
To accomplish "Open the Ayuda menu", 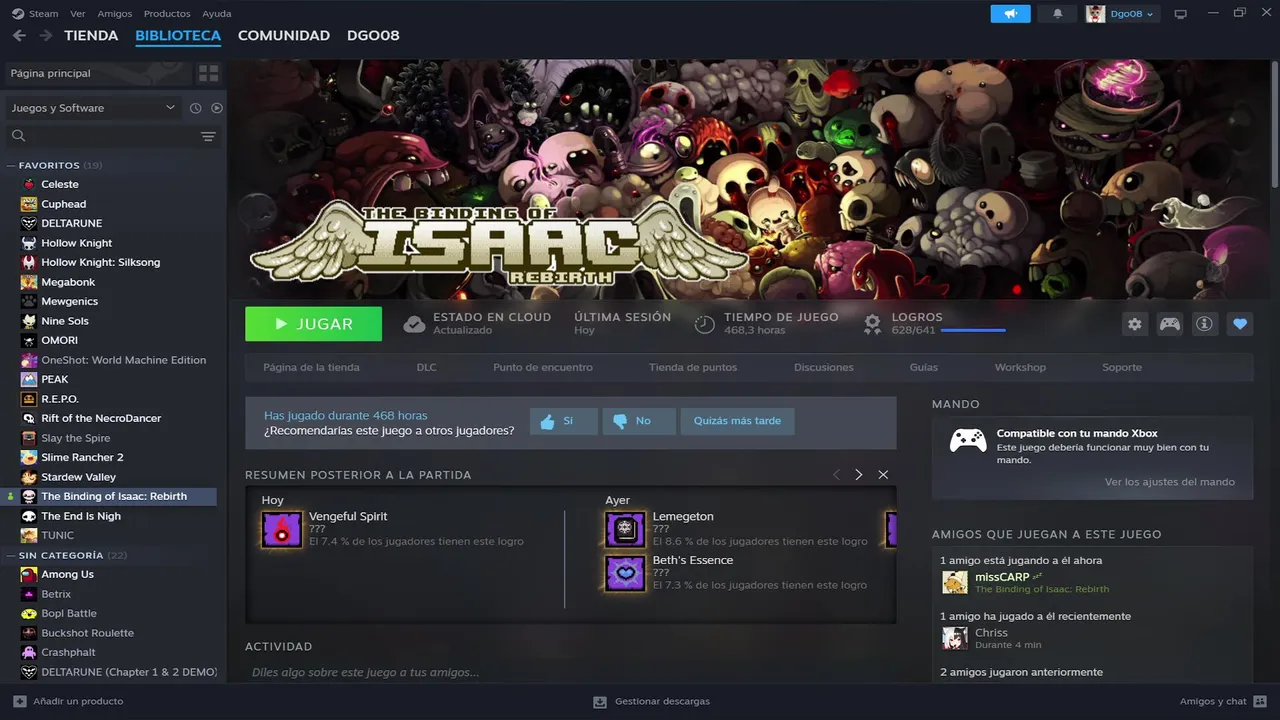I will point(216,14).
